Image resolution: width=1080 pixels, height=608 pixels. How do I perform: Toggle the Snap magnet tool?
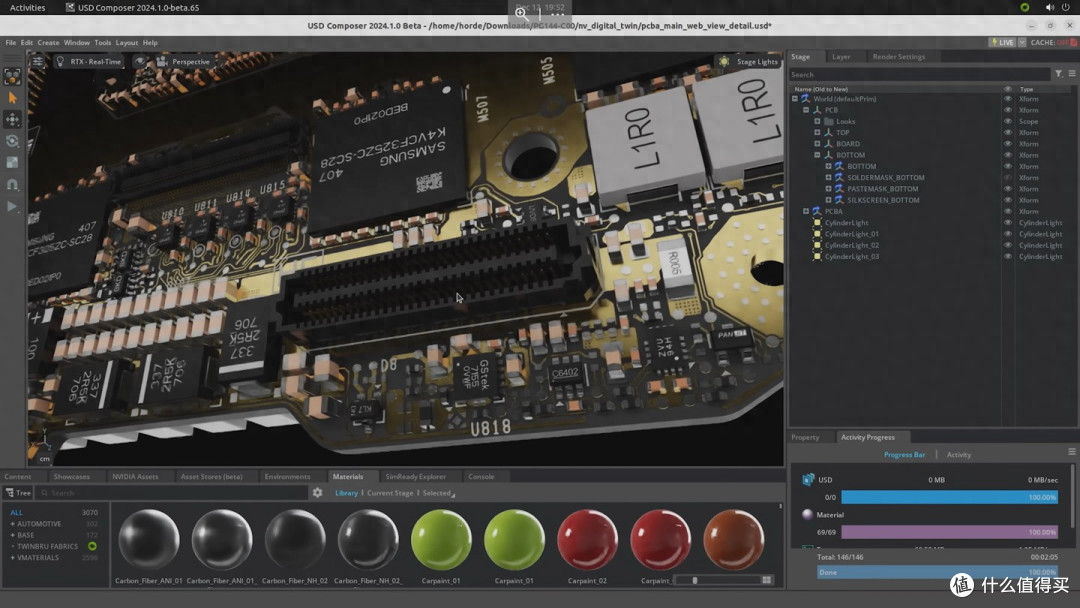tap(12, 185)
